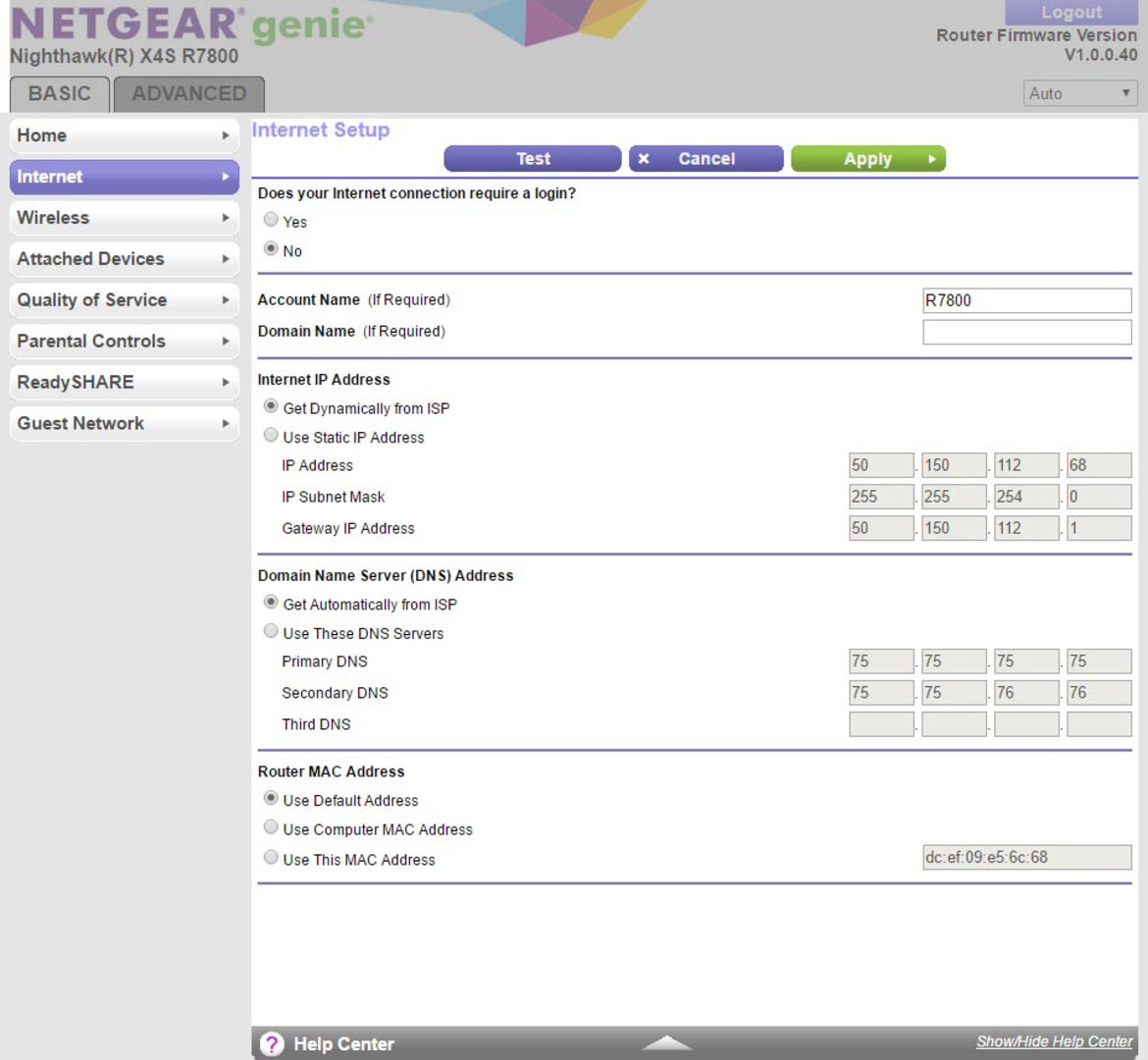Switch to the ADVANCED tab
Image resolution: width=1148 pixels, height=1060 pixels.
click(x=189, y=94)
